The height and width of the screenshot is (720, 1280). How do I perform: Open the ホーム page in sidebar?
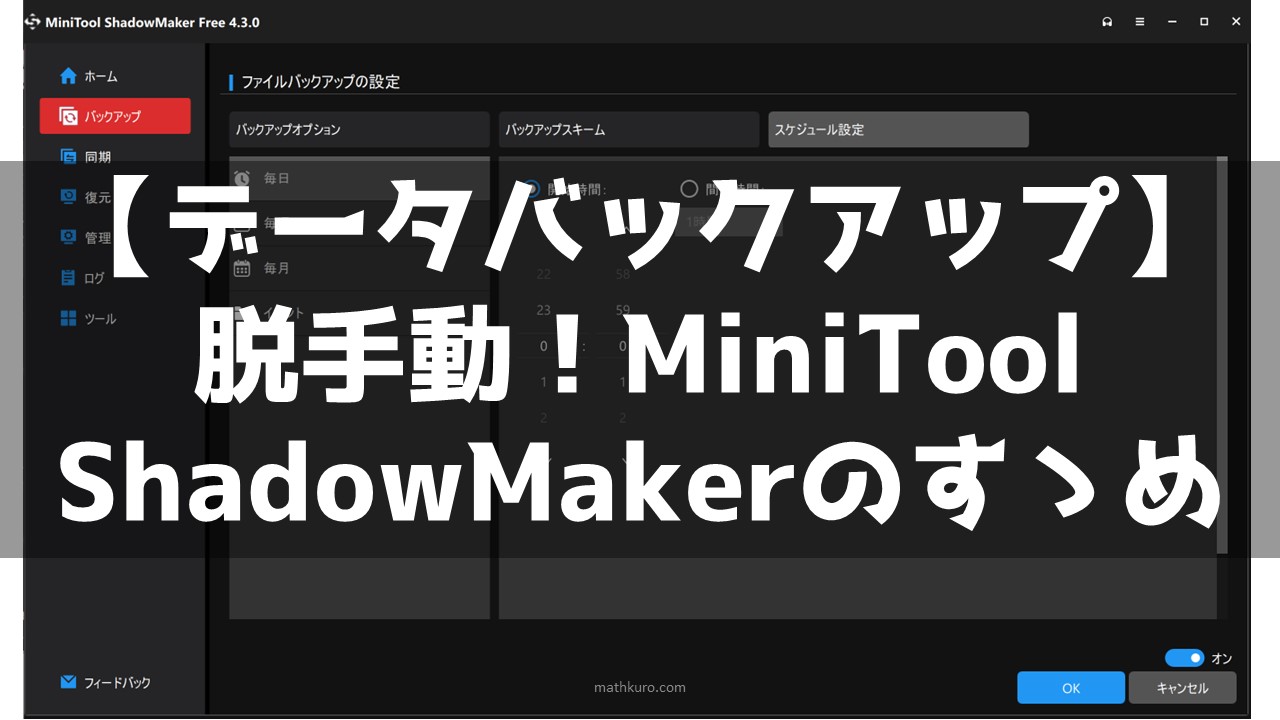point(89,76)
